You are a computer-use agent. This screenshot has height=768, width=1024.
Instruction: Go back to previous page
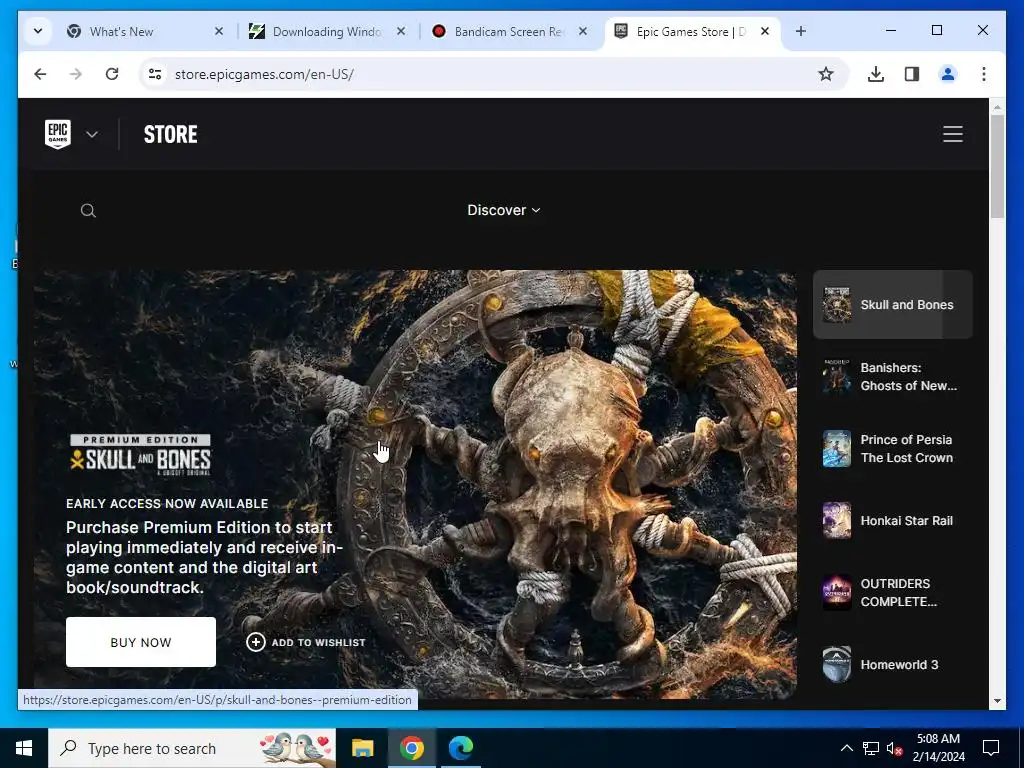point(40,74)
